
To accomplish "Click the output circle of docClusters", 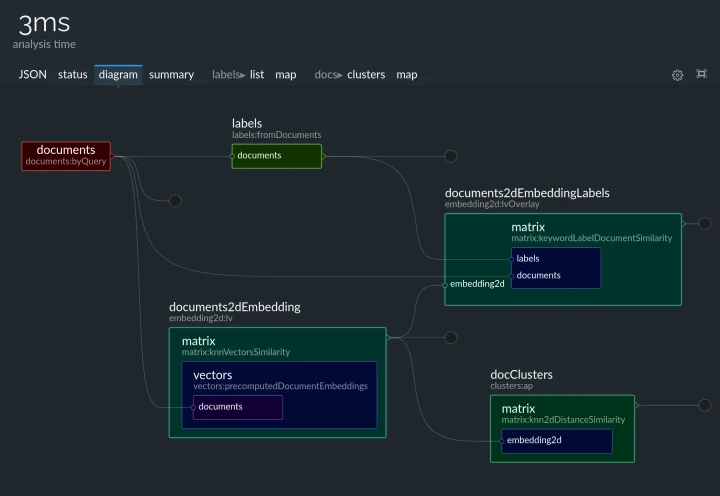I will click(x=704, y=405).
